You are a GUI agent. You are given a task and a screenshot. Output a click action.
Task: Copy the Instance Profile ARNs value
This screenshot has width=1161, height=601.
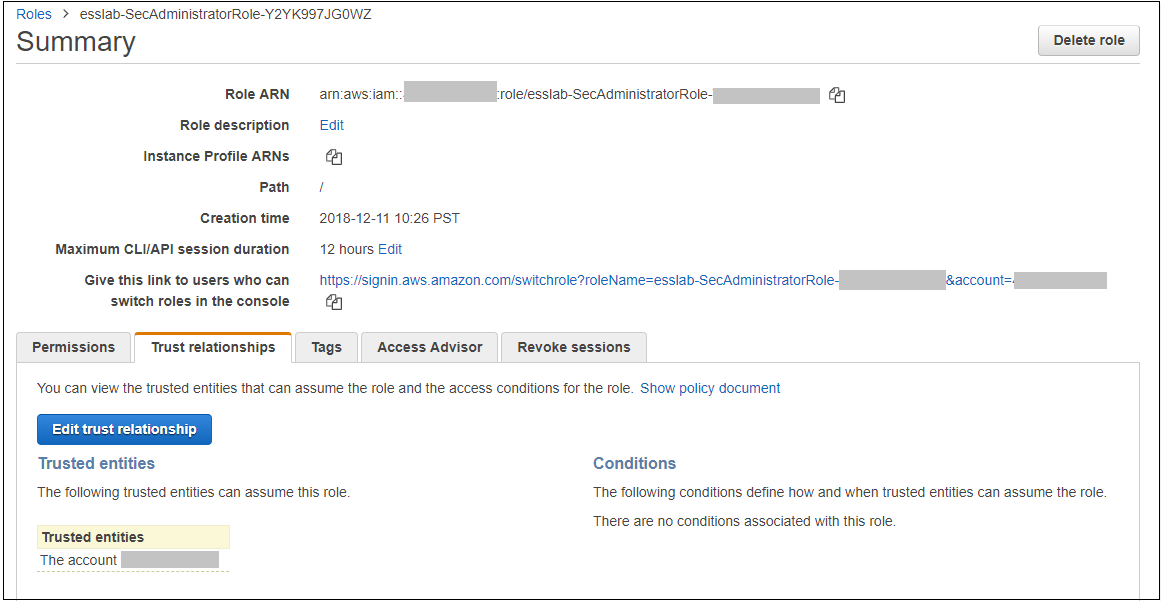pos(334,157)
